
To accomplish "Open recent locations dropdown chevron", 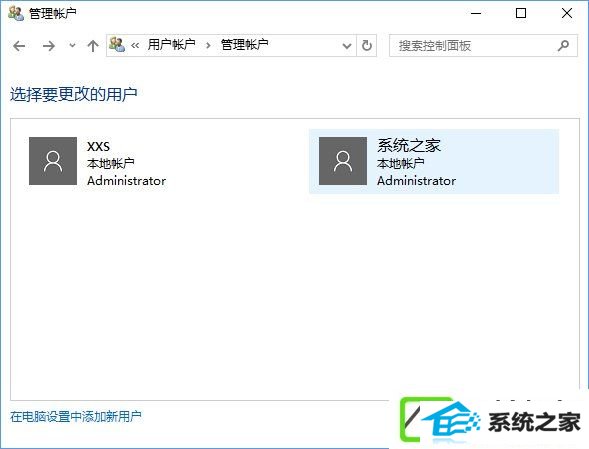I will pos(72,45).
